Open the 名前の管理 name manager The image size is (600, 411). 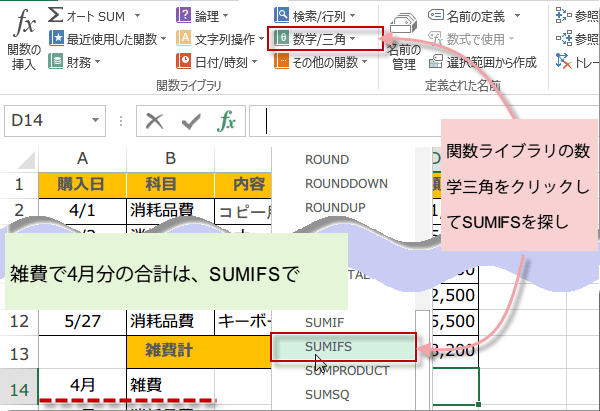[x=404, y=41]
